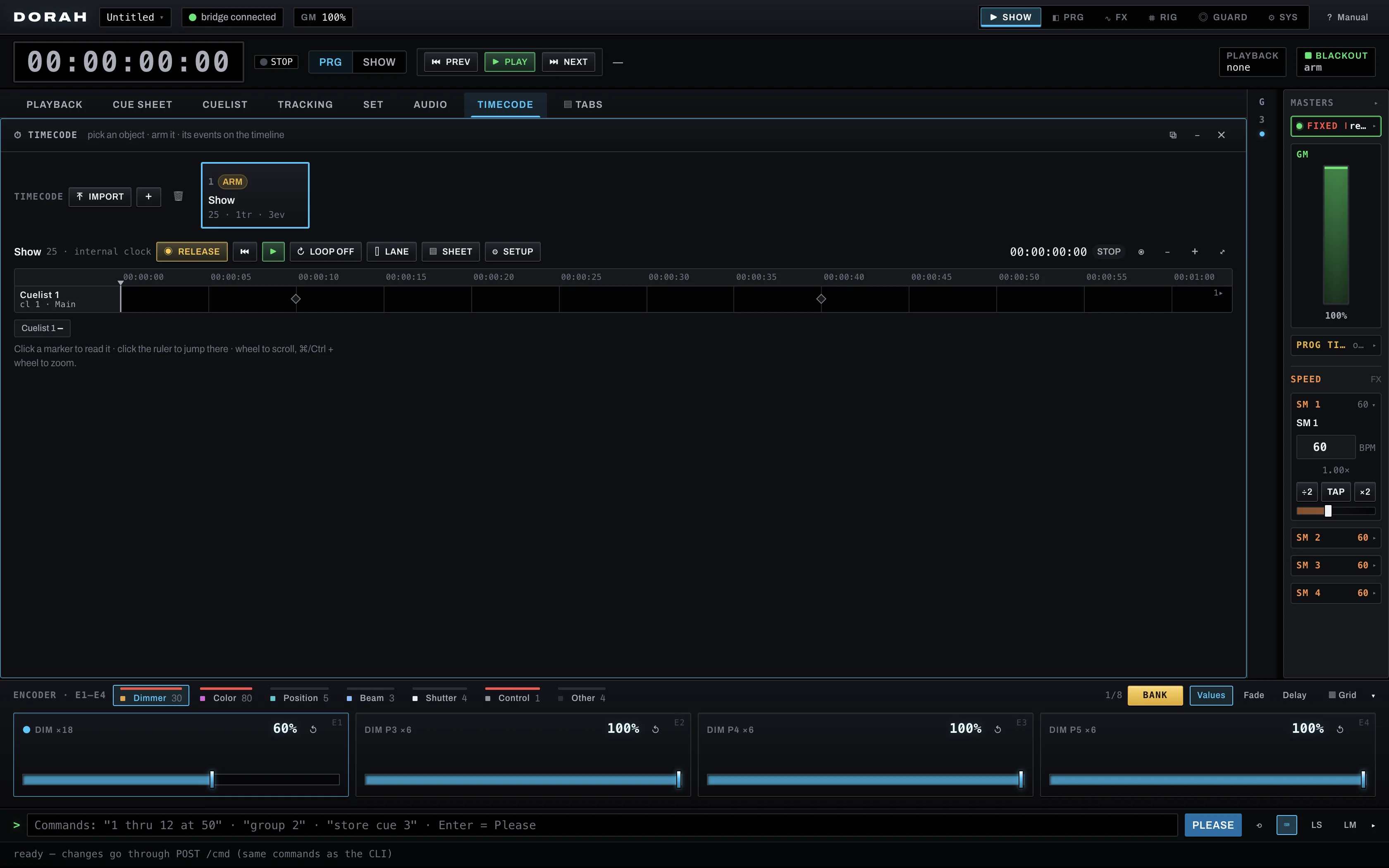Switch transport mode to PRG
This screenshot has width=1389, height=868.
tap(330, 62)
